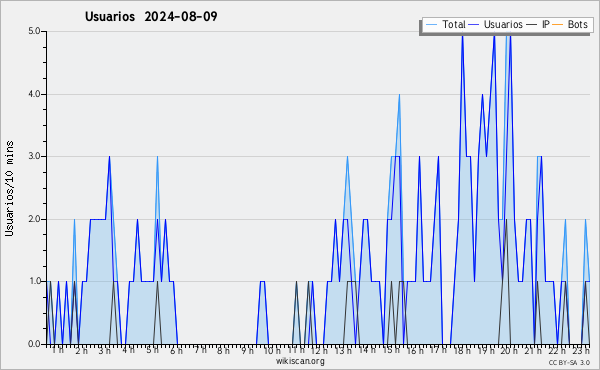The height and width of the screenshot is (370, 600).
Task: Click the "10 h" x-axis tick label
Action: click(272, 350)
